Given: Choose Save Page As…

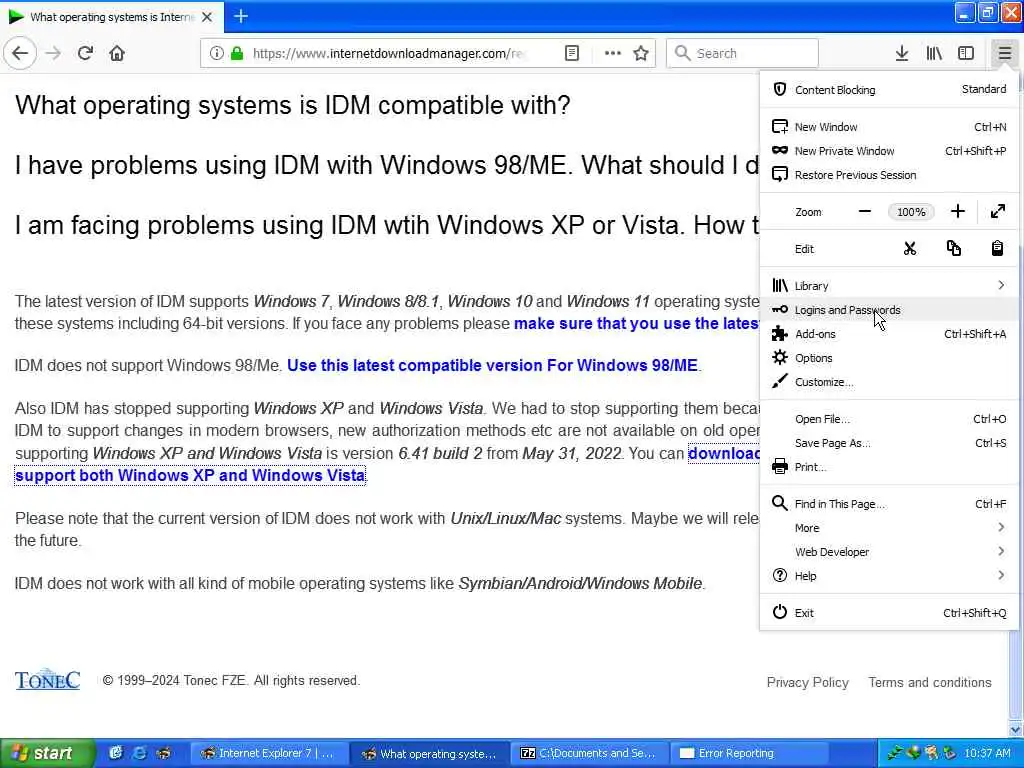Looking at the screenshot, I should 889,443.
